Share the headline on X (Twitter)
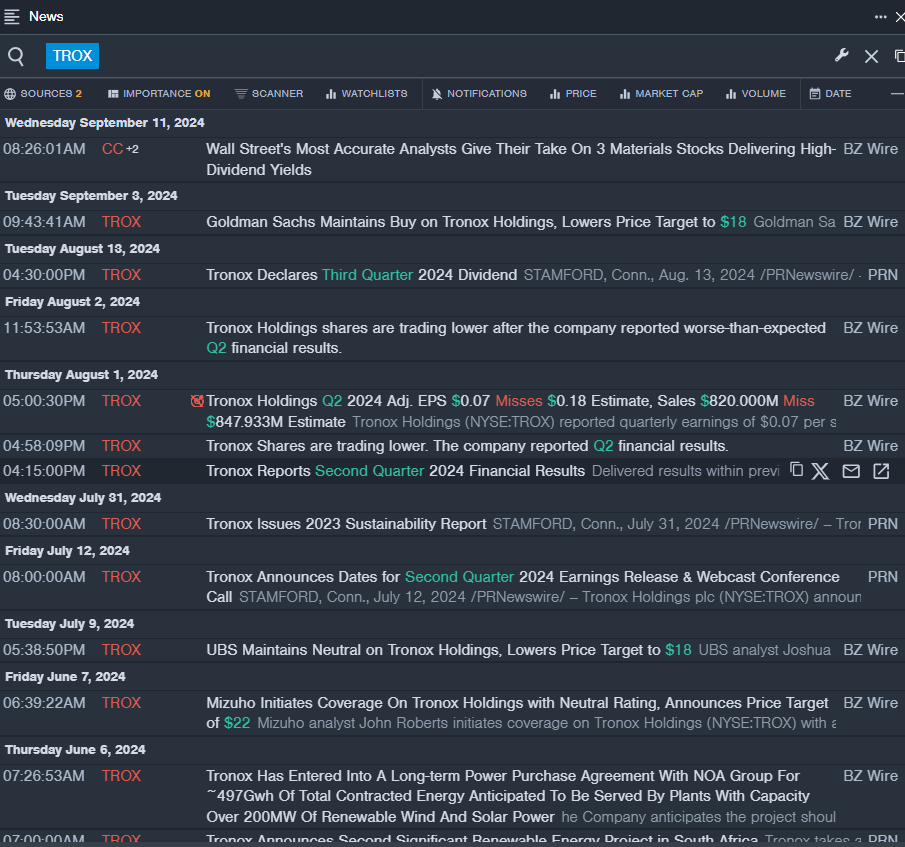 (820, 471)
